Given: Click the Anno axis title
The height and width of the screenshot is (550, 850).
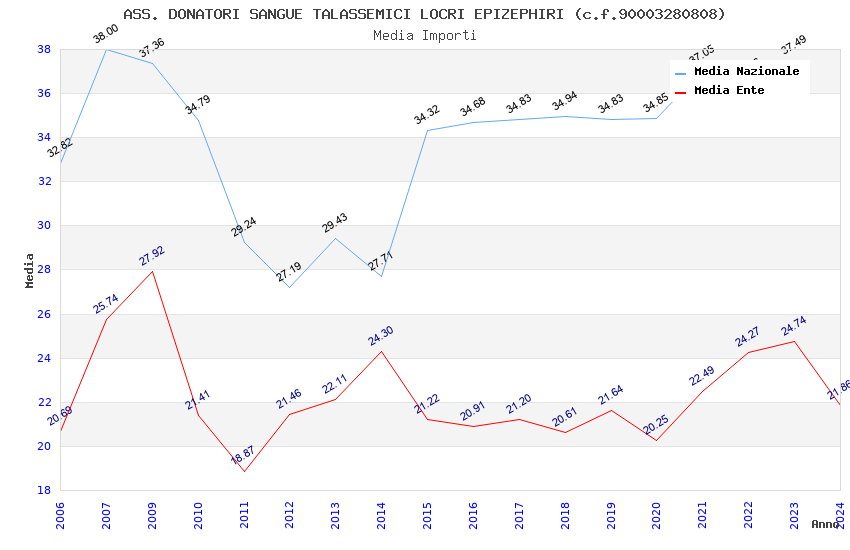Looking at the screenshot, I should tap(825, 524).
